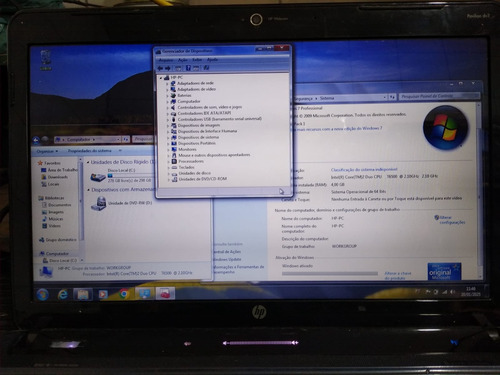Open Windows Media Player from taskbar
Screen dimensions: 500x375
[x=103, y=294]
